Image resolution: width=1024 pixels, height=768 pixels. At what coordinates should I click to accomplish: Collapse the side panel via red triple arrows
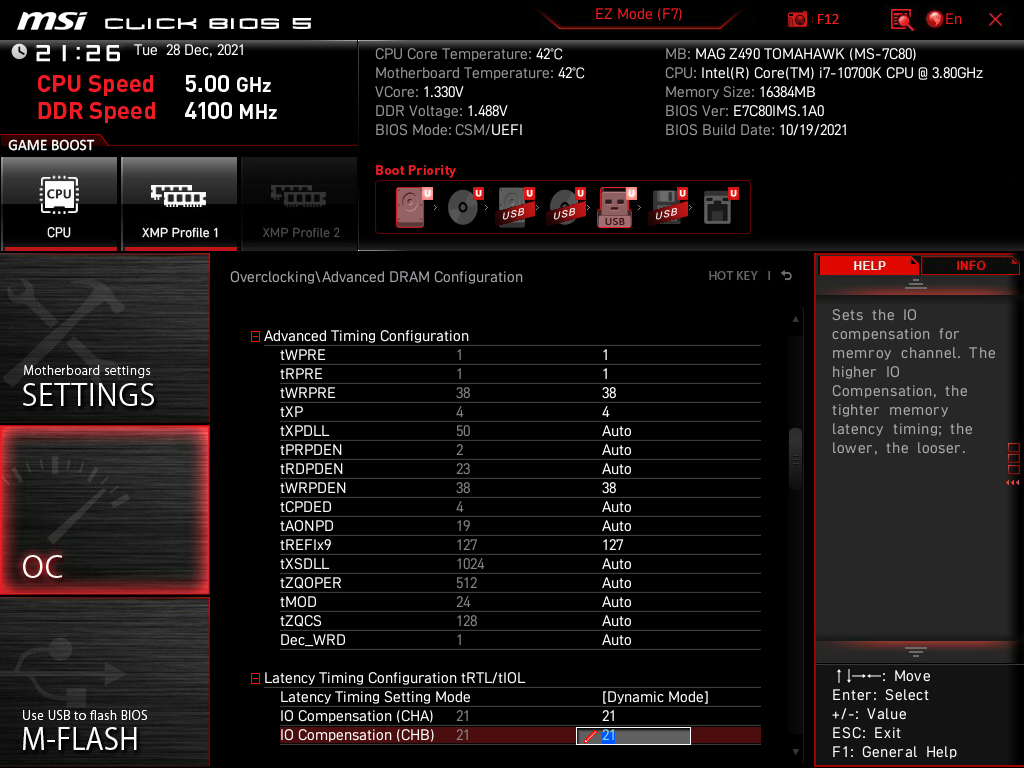point(1013,483)
